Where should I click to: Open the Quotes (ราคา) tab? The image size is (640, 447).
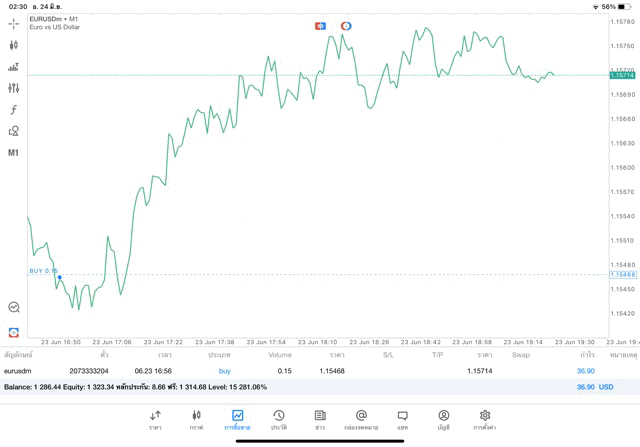155,420
